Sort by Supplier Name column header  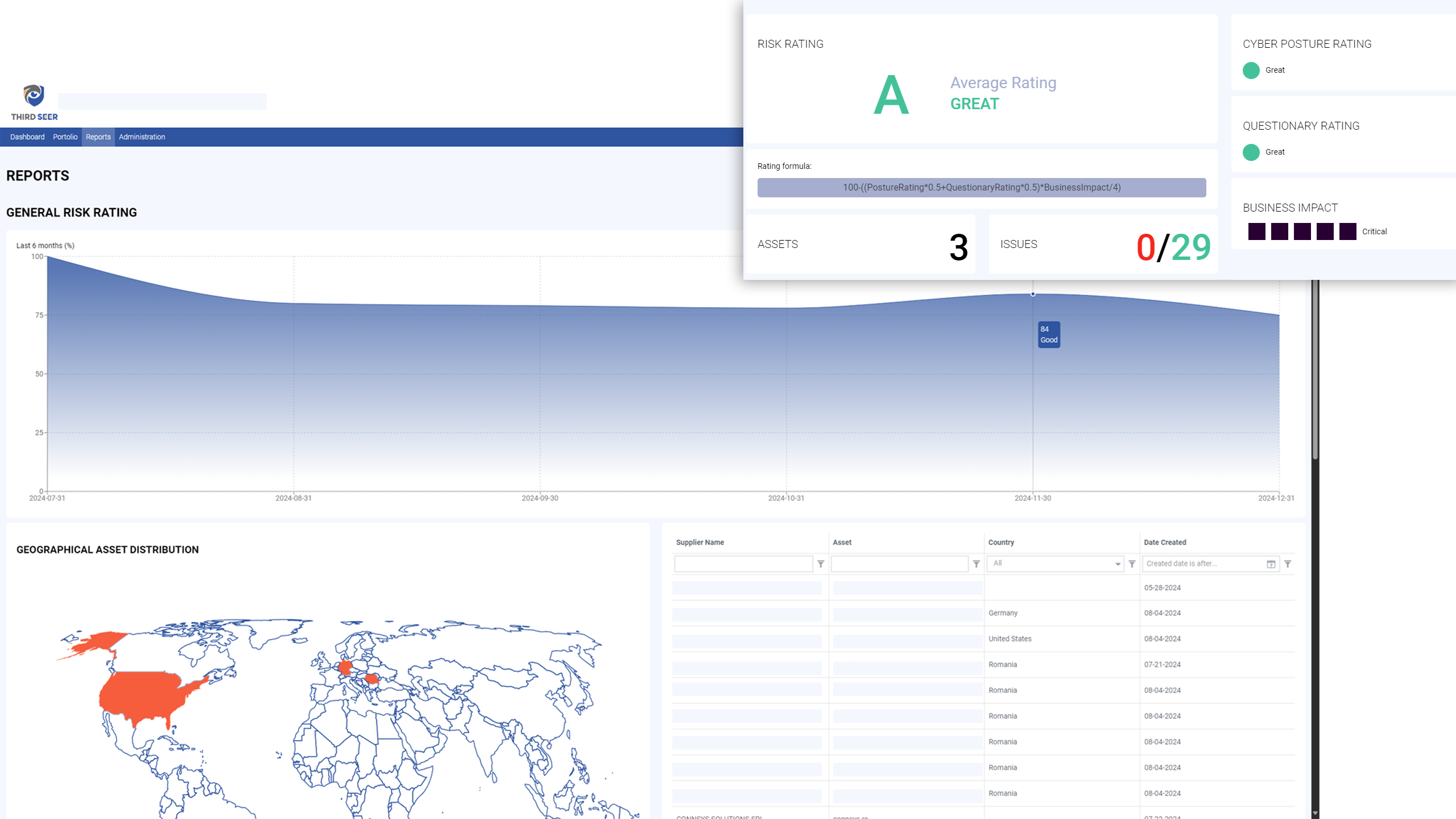pyautogui.click(x=700, y=543)
